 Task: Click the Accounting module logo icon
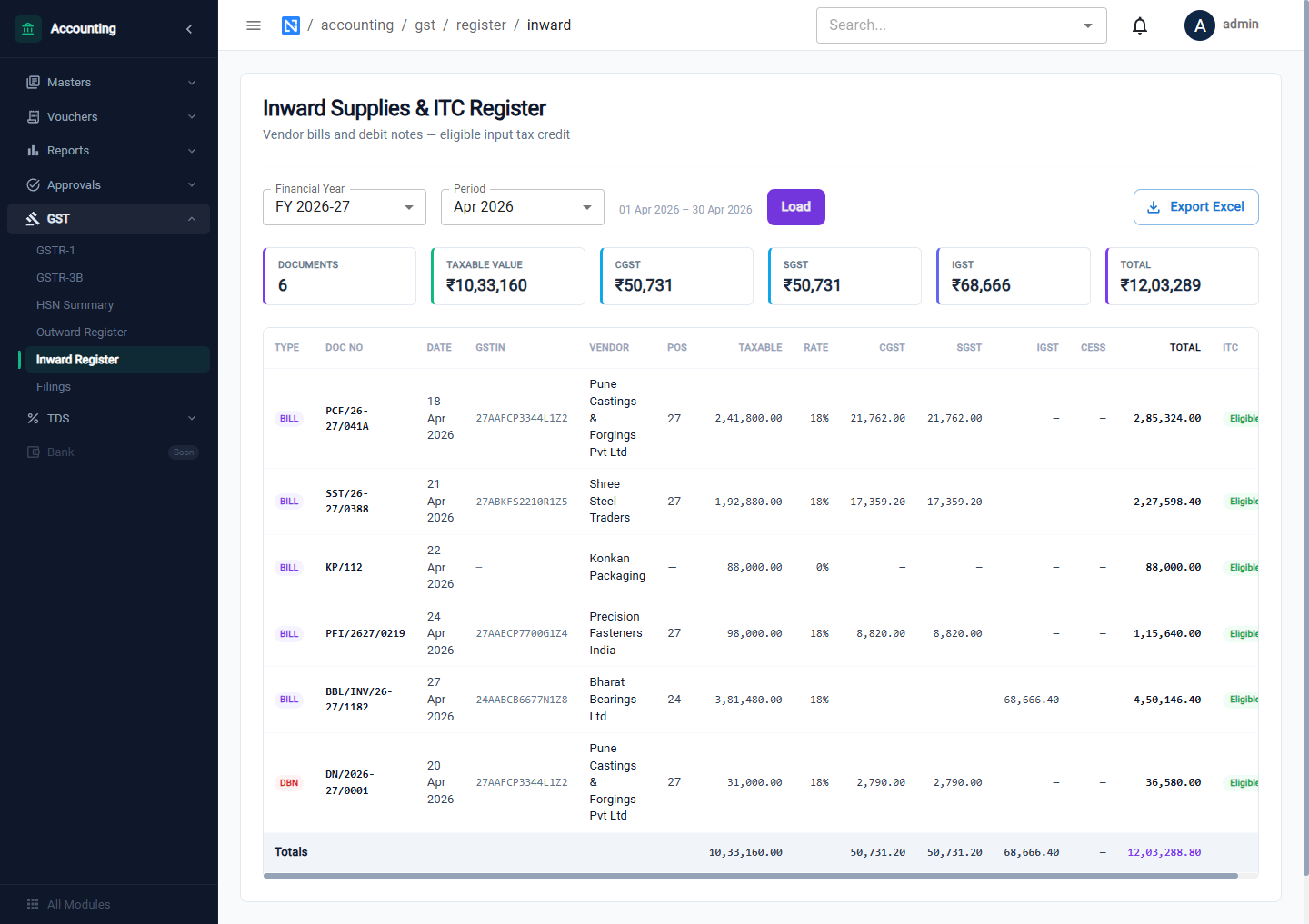click(28, 29)
